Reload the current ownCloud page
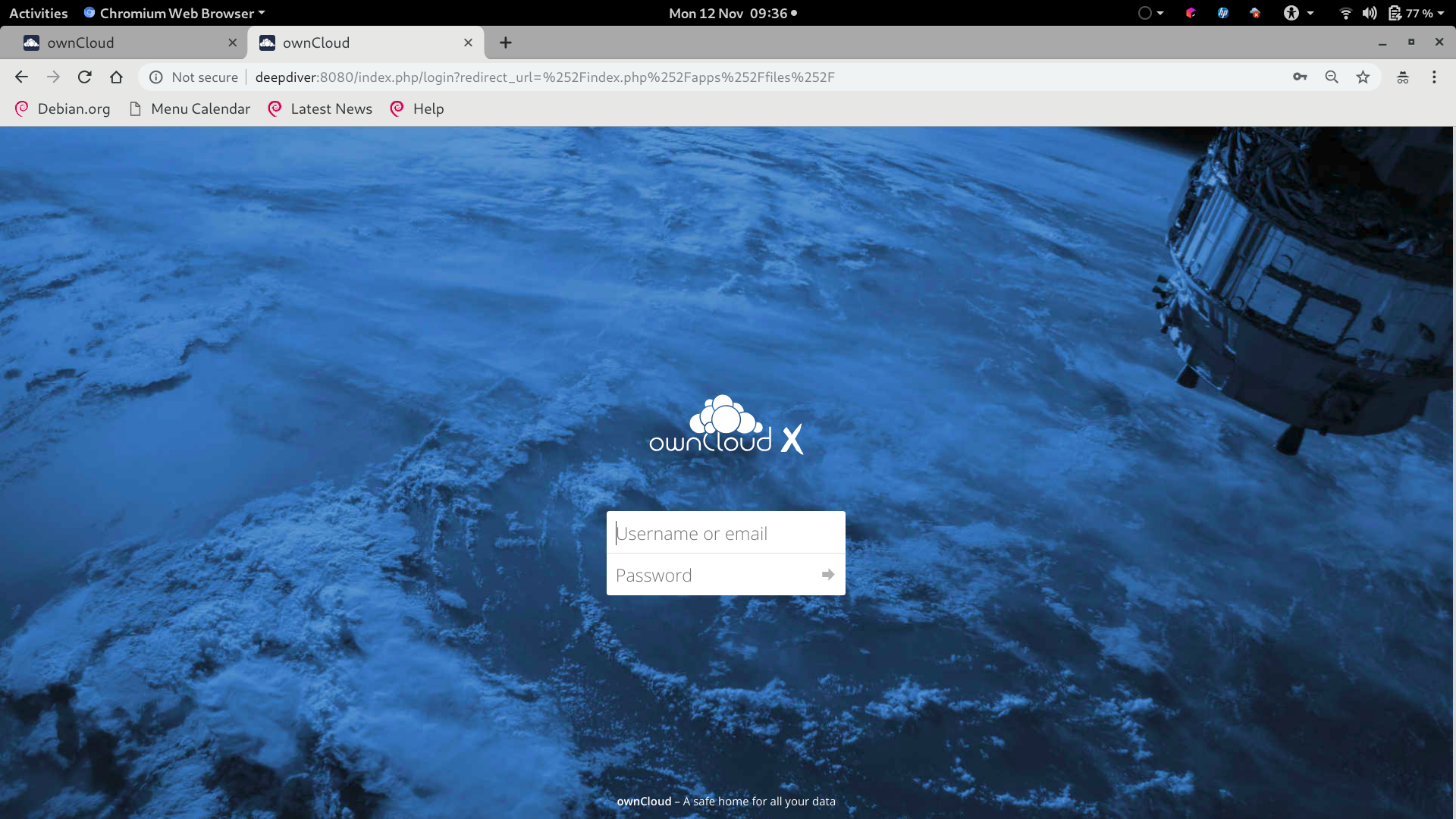1456x819 pixels. pyautogui.click(x=84, y=77)
